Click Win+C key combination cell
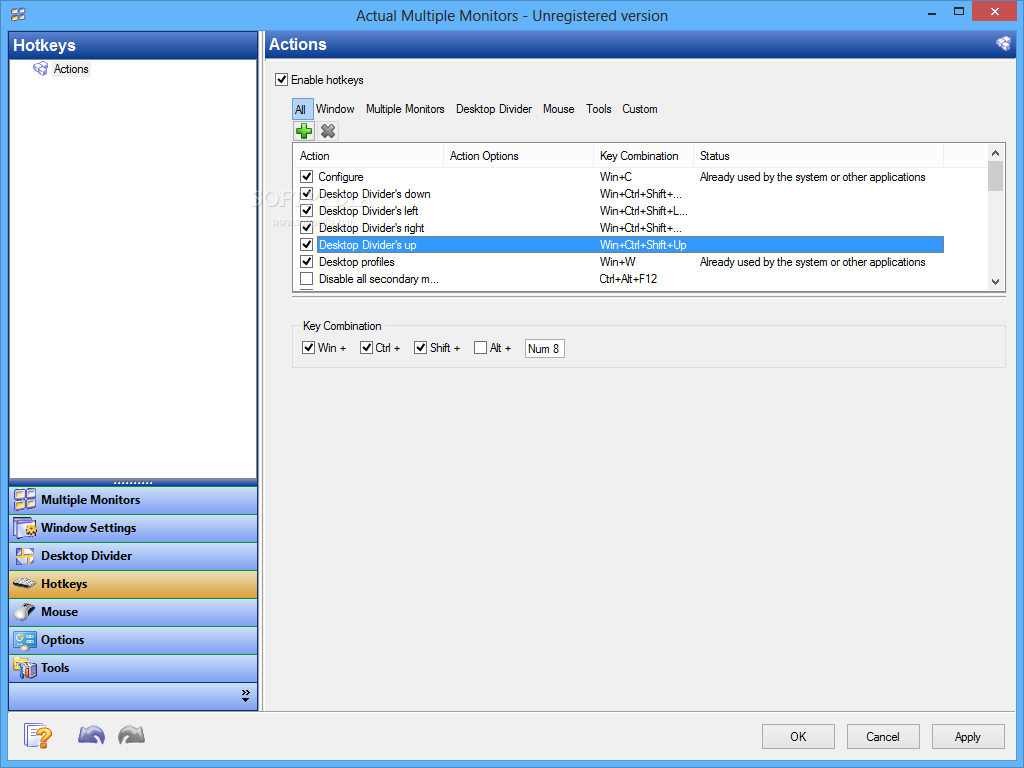 point(616,177)
